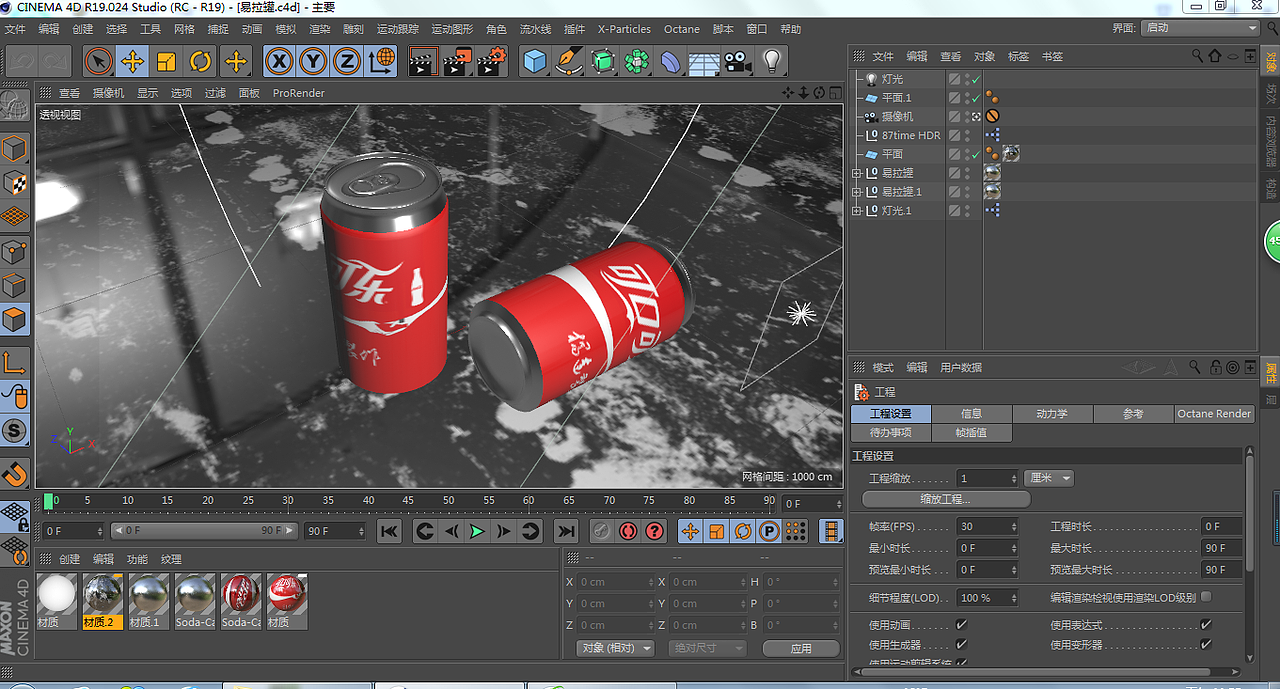Screen dimensions: 1280x689
Task: Activate the Rotate tool in the top toolbar
Action: [x=201, y=62]
